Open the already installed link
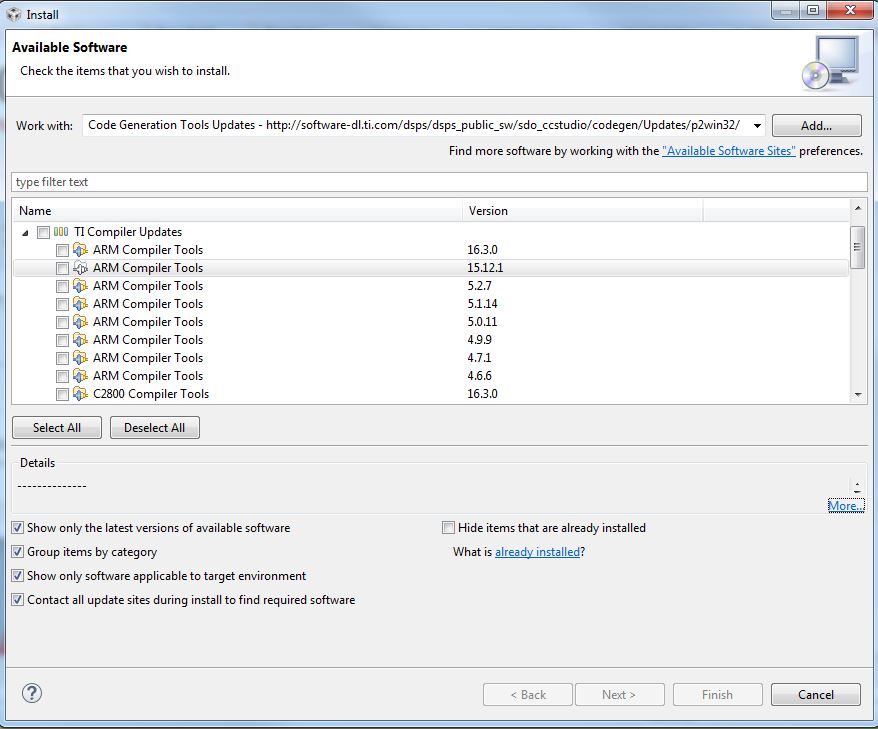The height and width of the screenshot is (729, 878). click(x=538, y=552)
